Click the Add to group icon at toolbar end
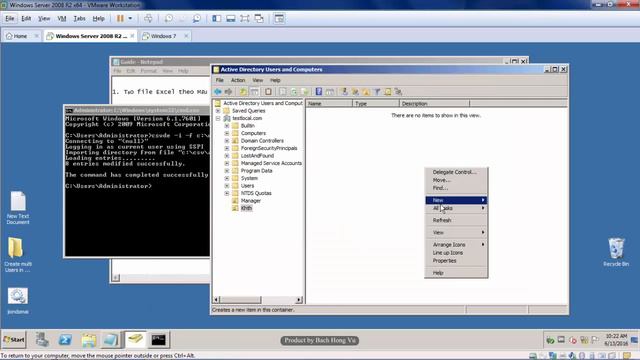The width and height of the screenshot is (640, 360). pyautogui.click(x=398, y=92)
